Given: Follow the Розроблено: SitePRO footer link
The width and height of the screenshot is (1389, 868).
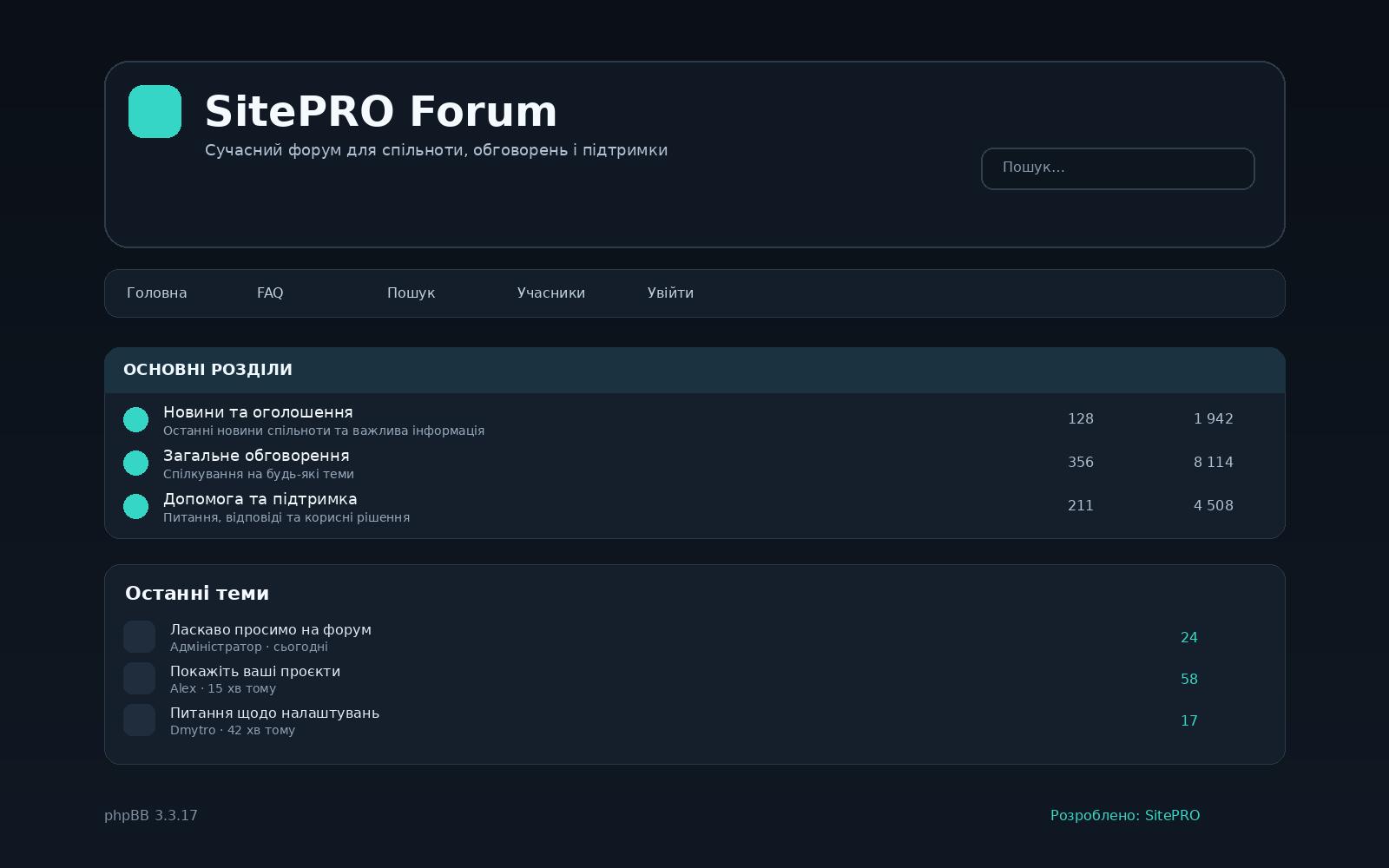Looking at the screenshot, I should [1125, 816].
